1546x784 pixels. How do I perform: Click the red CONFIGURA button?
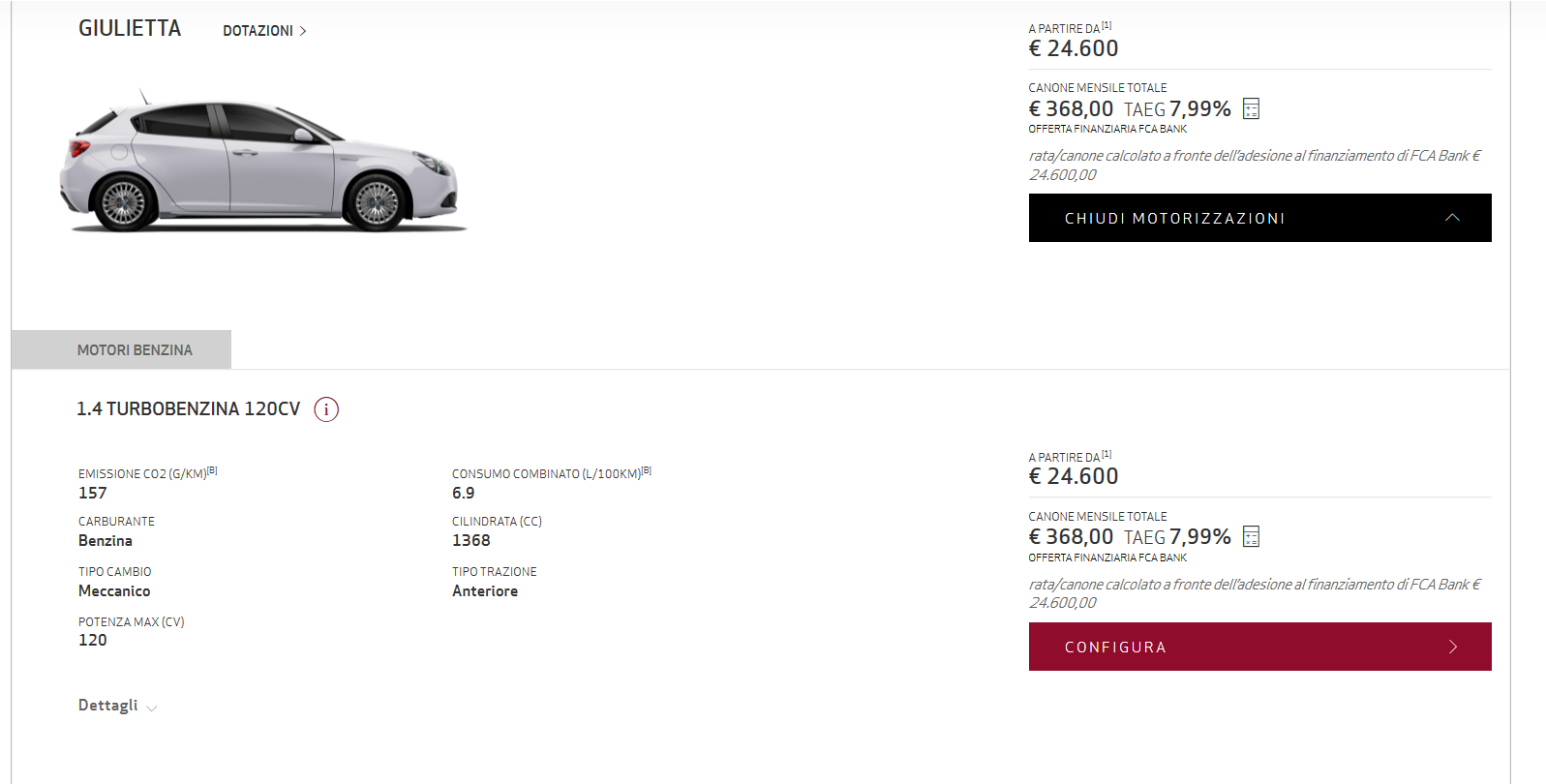(x=1259, y=647)
